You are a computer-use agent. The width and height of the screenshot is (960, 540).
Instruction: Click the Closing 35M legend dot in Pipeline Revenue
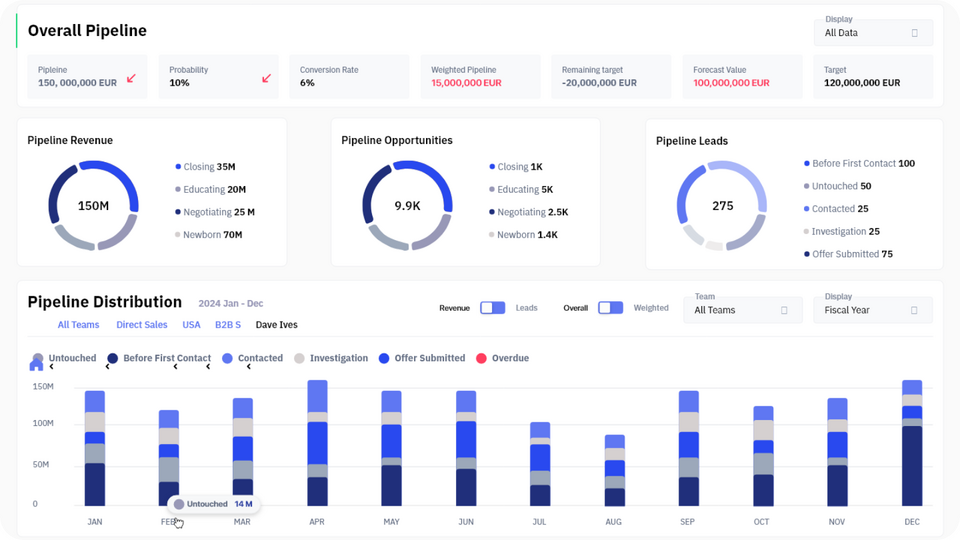(x=178, y=167)
